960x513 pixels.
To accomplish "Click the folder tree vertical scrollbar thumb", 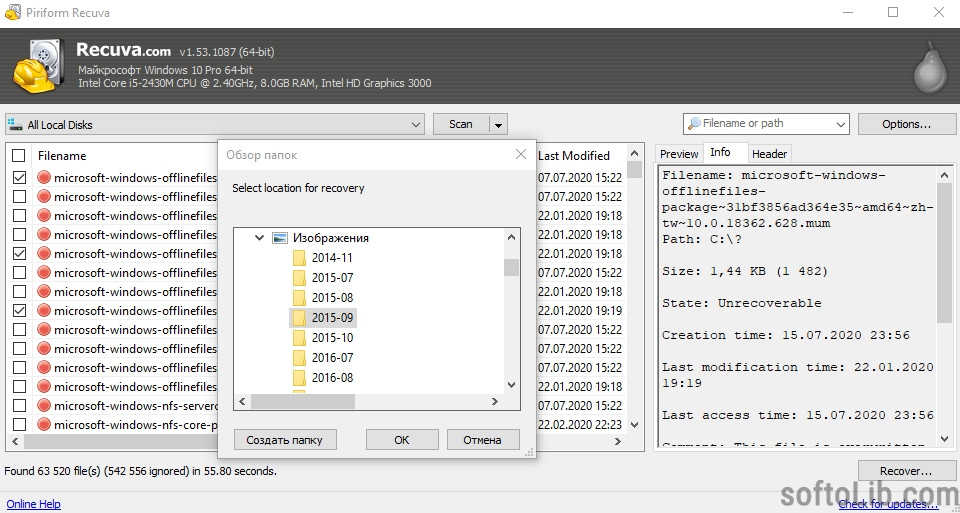I will pyautogui.click(x=512, y=268).
